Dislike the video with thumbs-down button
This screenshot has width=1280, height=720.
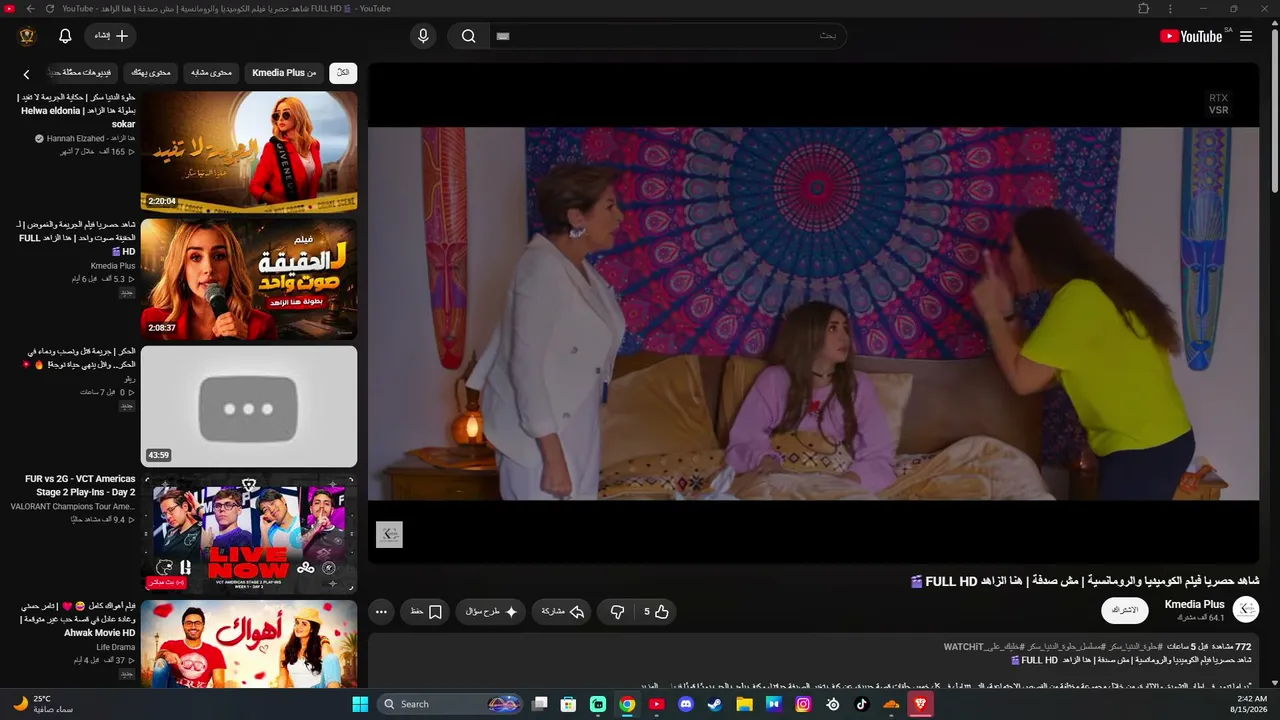tap(617, 612)
